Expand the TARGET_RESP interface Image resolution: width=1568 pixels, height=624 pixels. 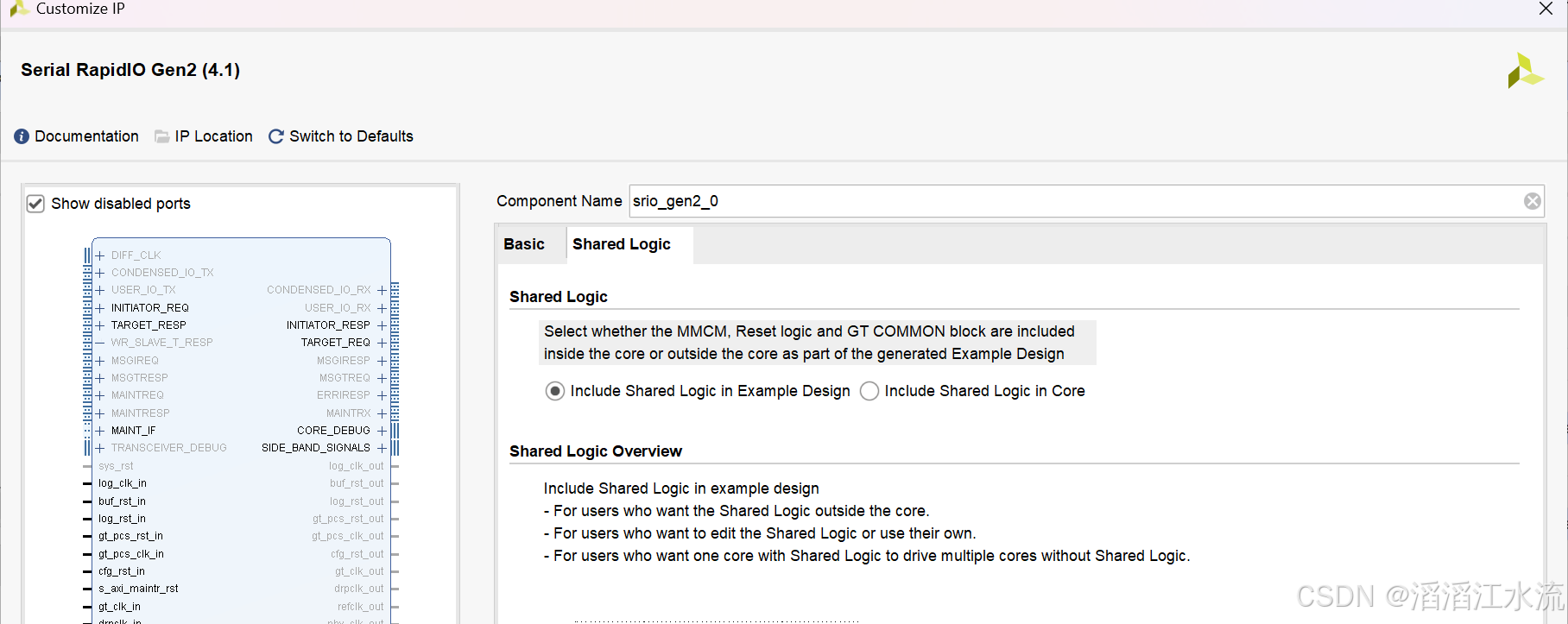point(100,325)
